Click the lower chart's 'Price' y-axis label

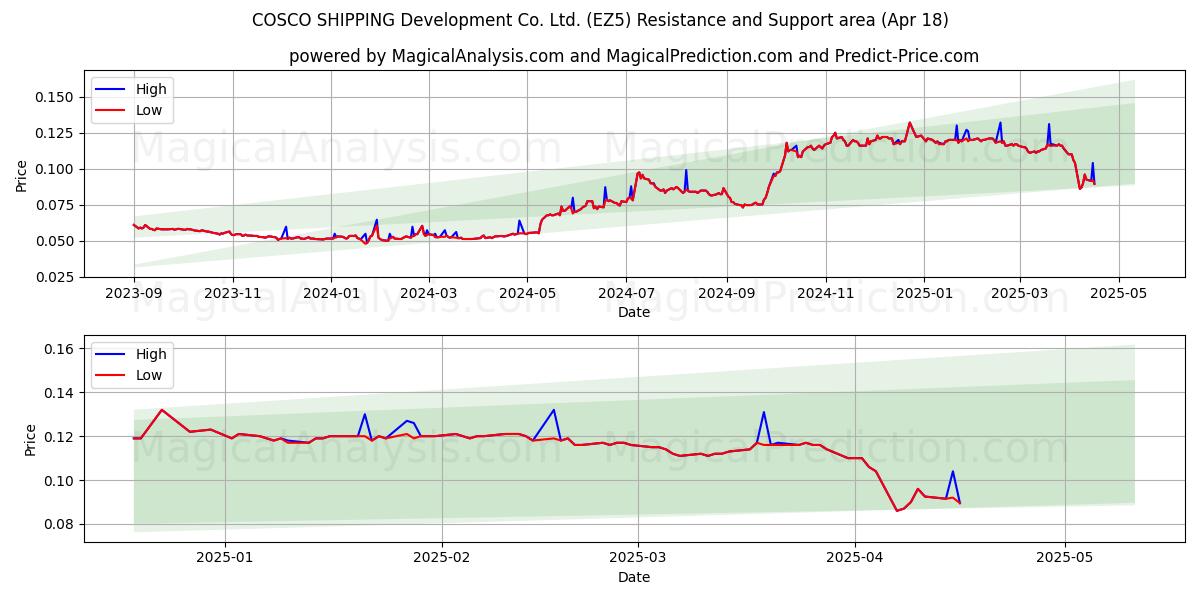[x=30, y=440]
